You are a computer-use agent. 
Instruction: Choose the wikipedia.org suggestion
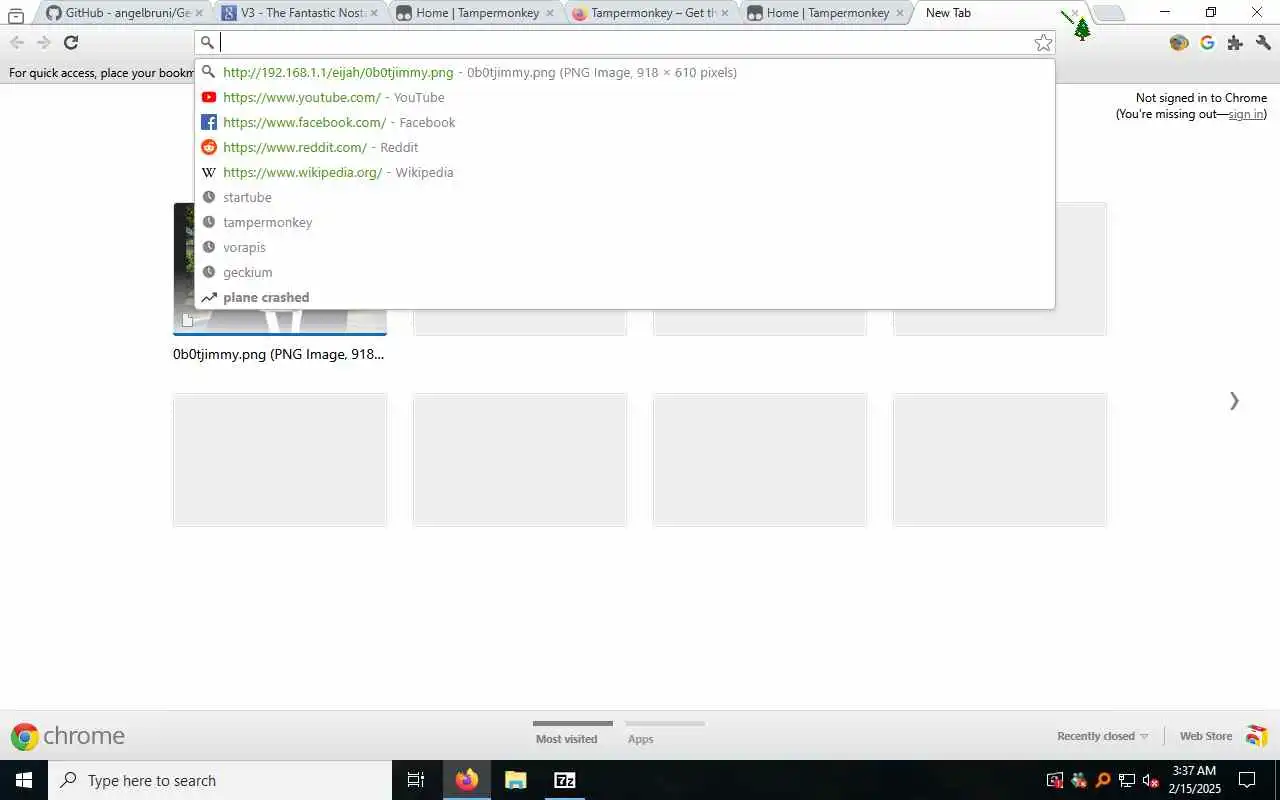click(625, 172)
